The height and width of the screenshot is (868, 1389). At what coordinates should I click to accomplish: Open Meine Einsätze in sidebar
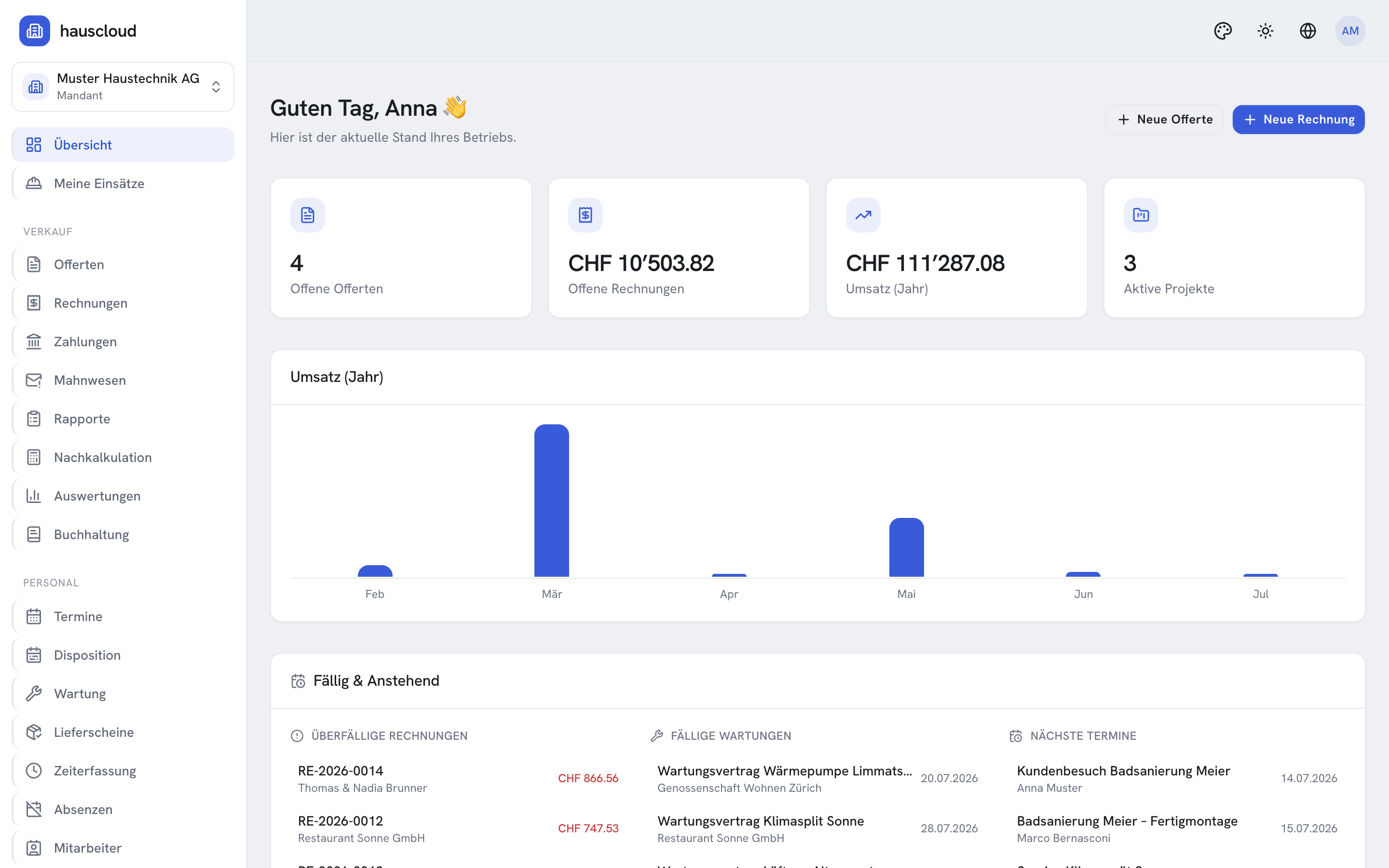click(123, 183)
